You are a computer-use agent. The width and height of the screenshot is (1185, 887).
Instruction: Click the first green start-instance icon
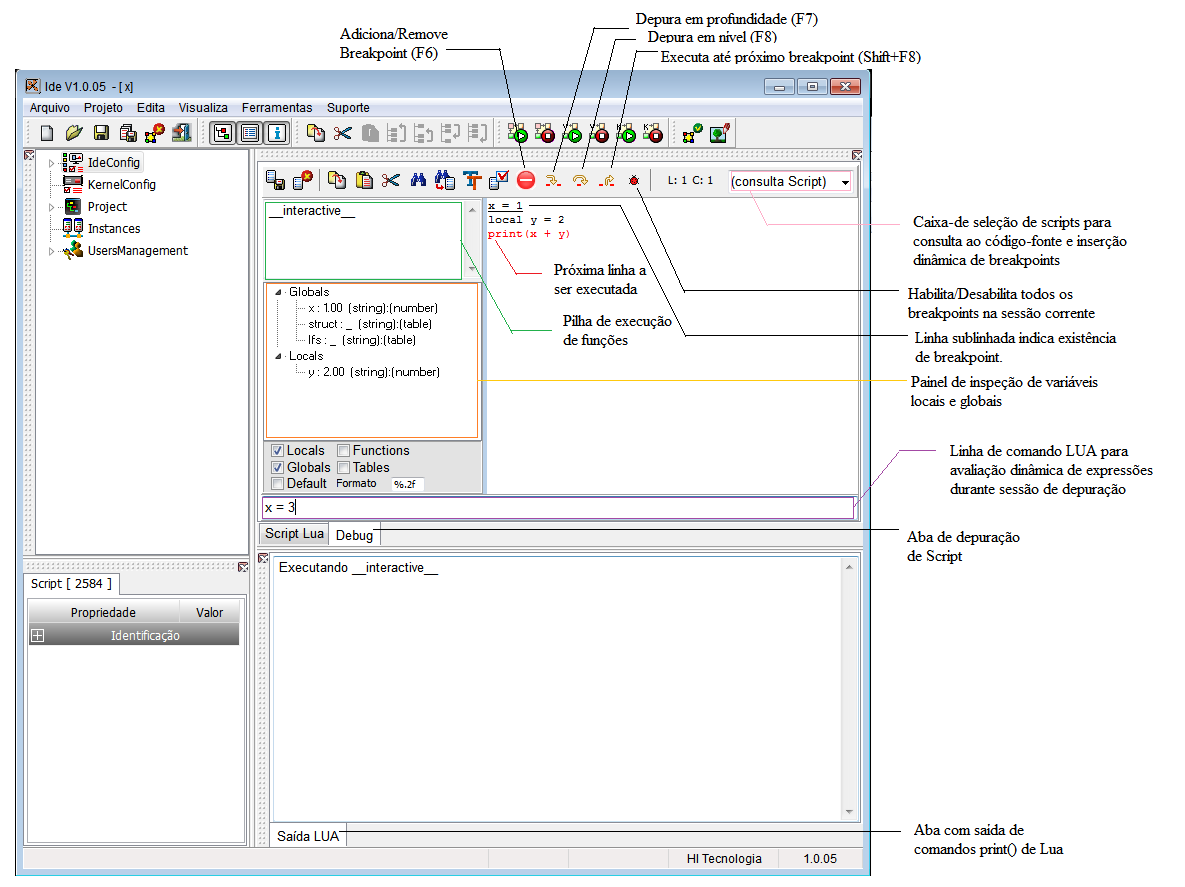518,134
